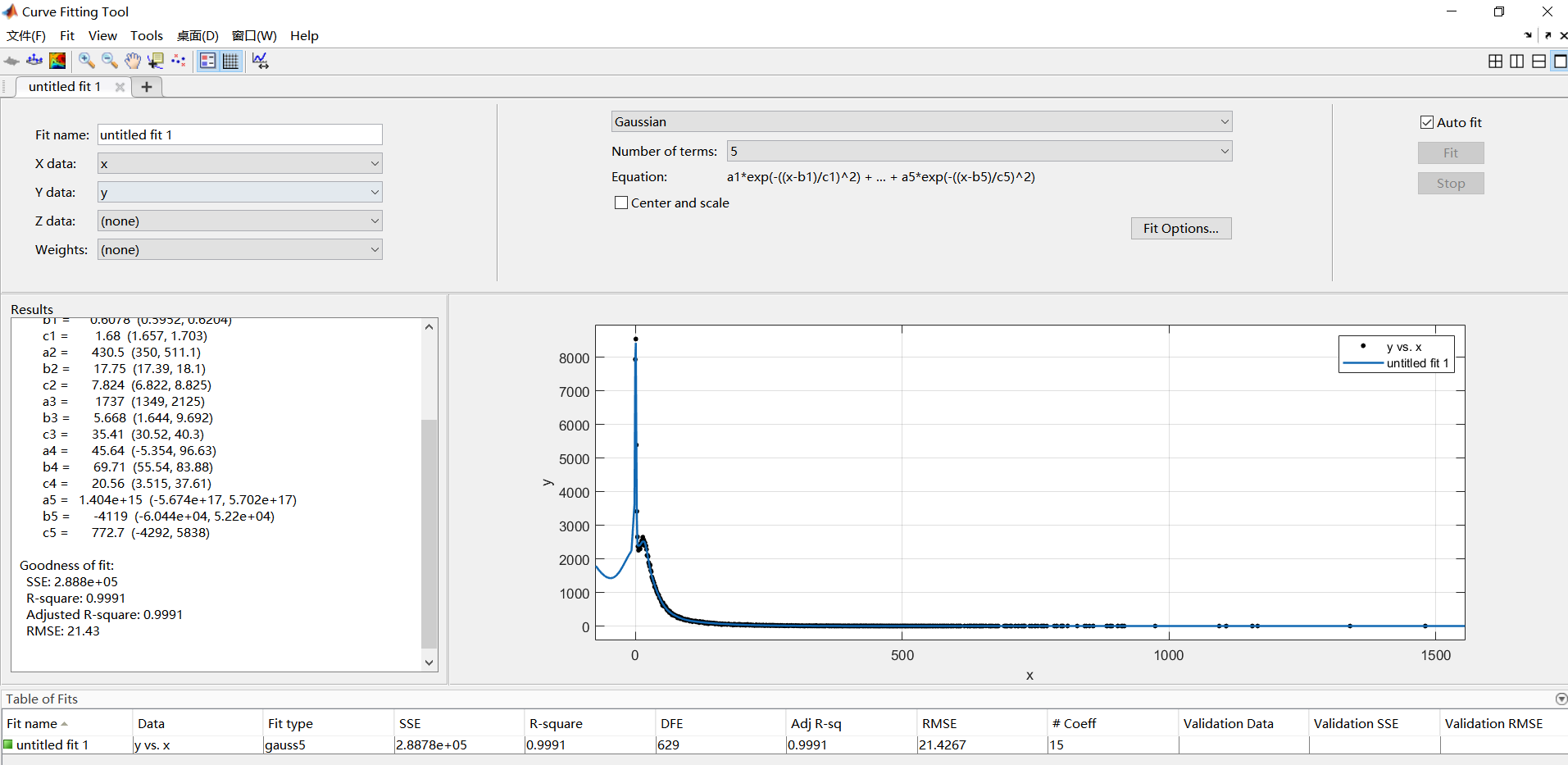Tile all fits in a grid layout
The height and width of the screenshot is (765, 1568).
point(1495,61)
